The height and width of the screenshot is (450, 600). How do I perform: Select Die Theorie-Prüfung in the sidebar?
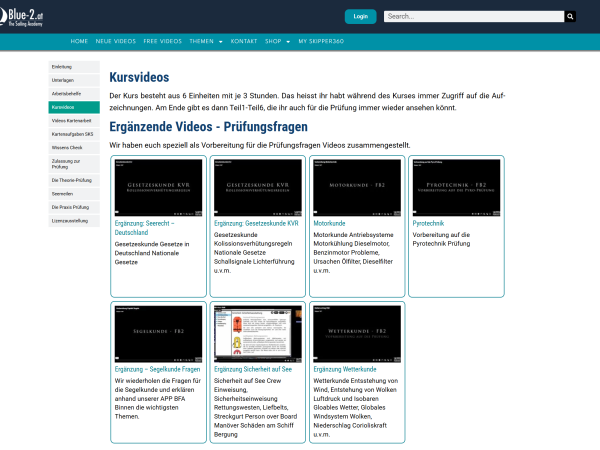click(74, 180)
